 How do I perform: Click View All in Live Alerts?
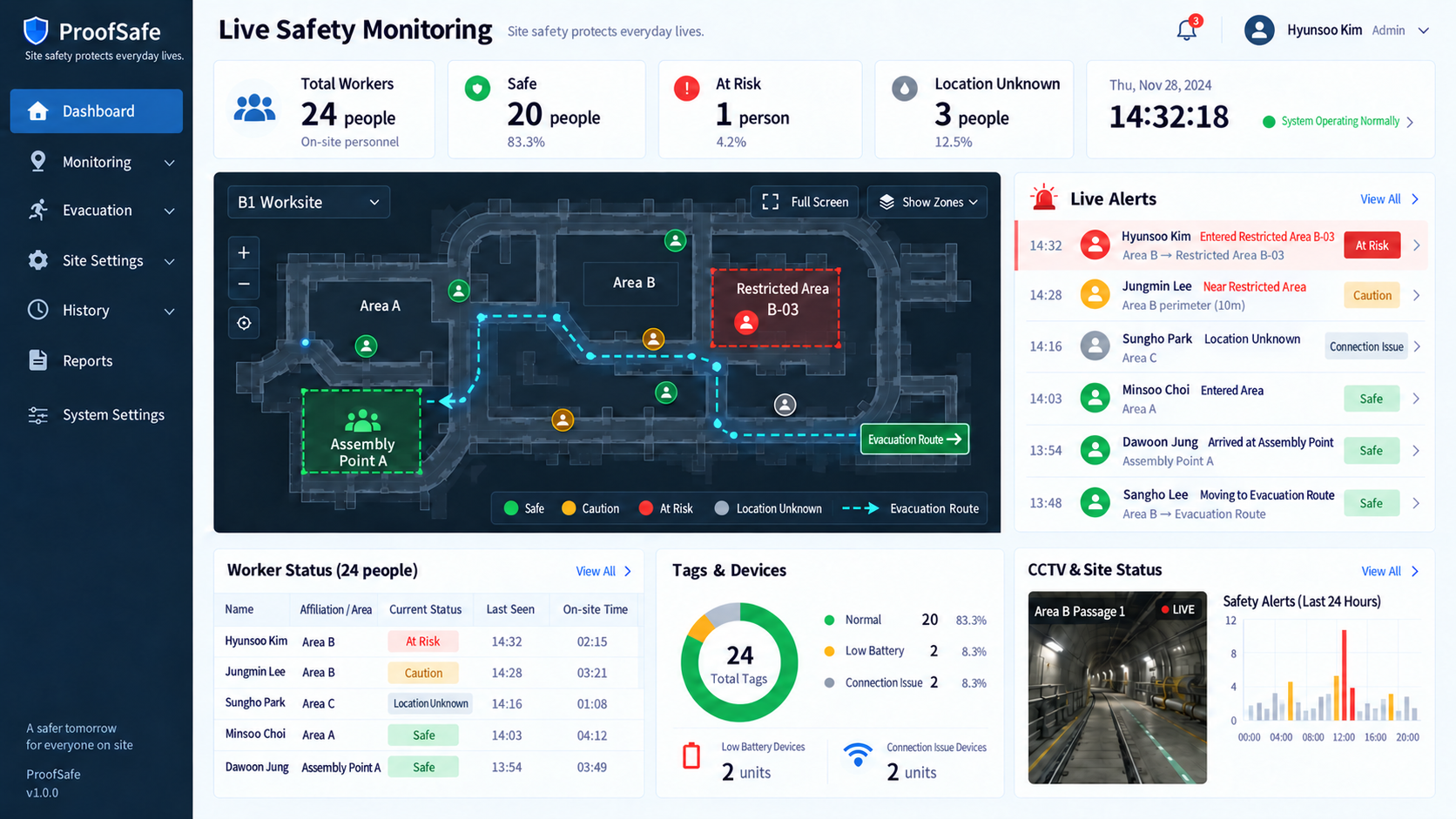[1390, 199]
